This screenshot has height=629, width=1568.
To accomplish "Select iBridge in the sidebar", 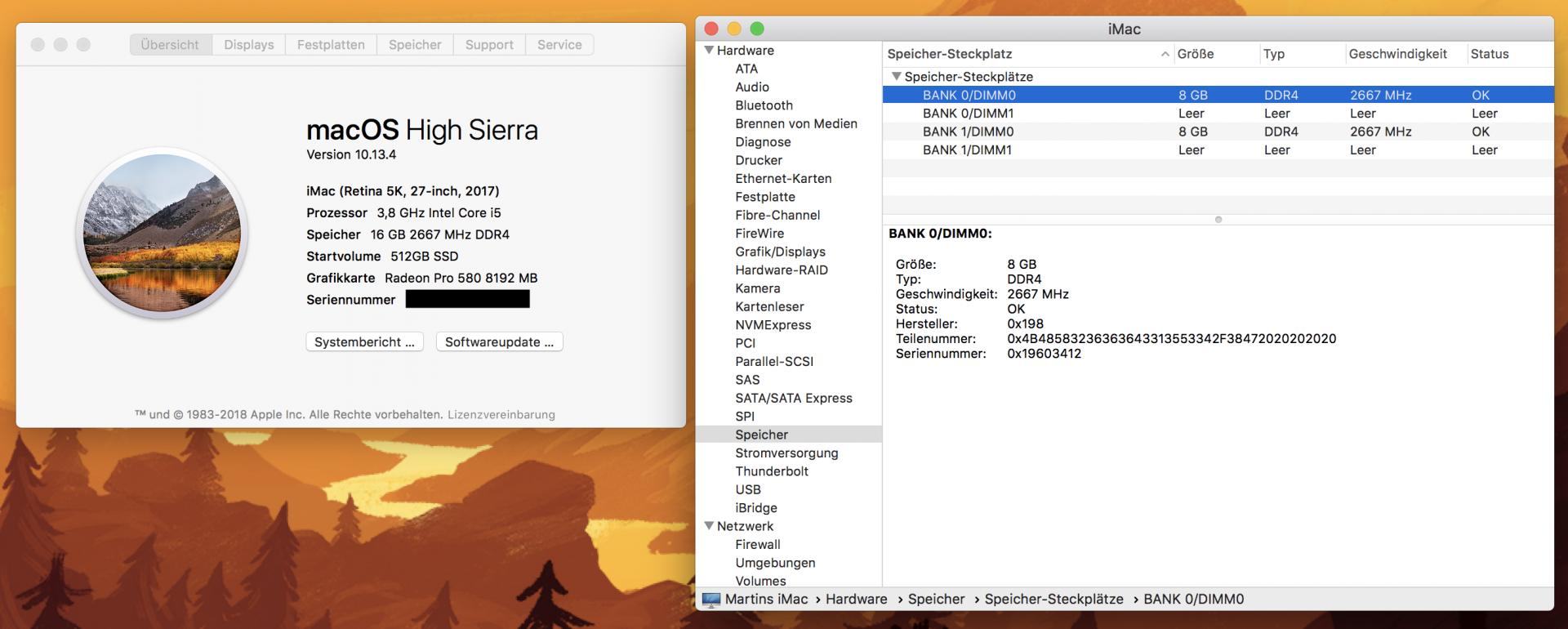I will click(x=756, y=508).
